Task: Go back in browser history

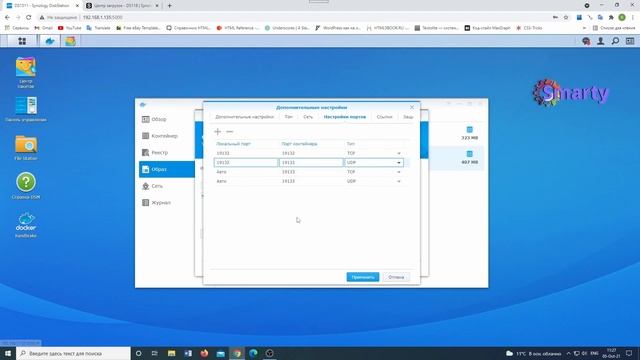Action: click(7, 17)
